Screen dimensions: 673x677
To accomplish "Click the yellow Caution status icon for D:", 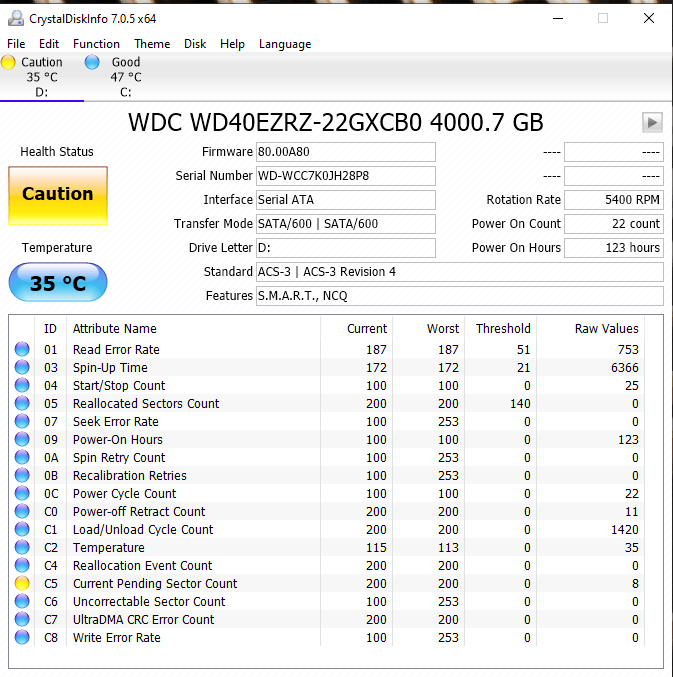I will [x=8, y=62].
